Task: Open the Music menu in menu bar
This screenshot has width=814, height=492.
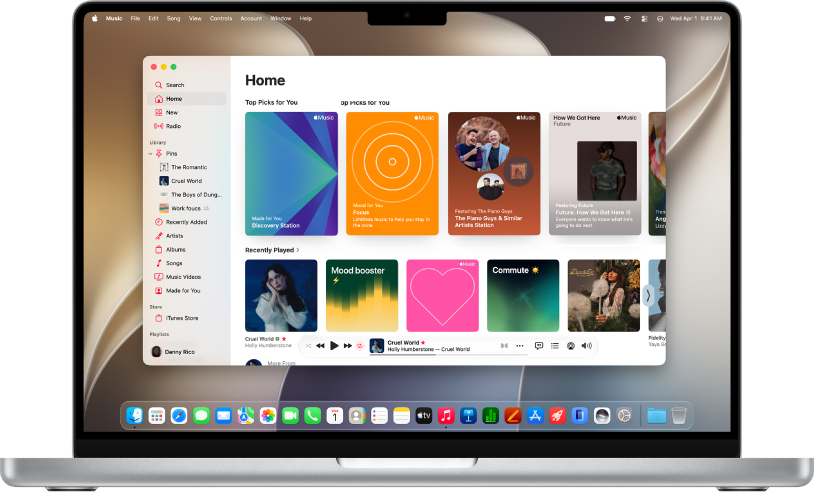Action: (114, 18)
